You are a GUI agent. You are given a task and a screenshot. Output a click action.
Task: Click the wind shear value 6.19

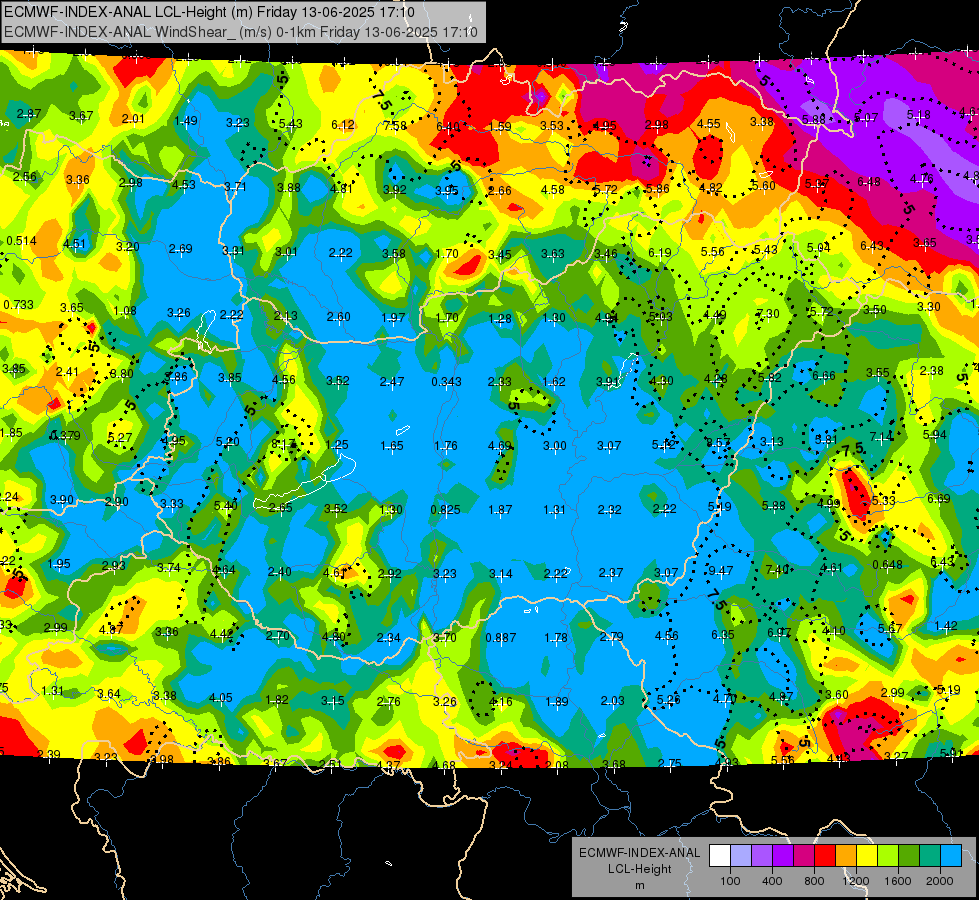660,252
